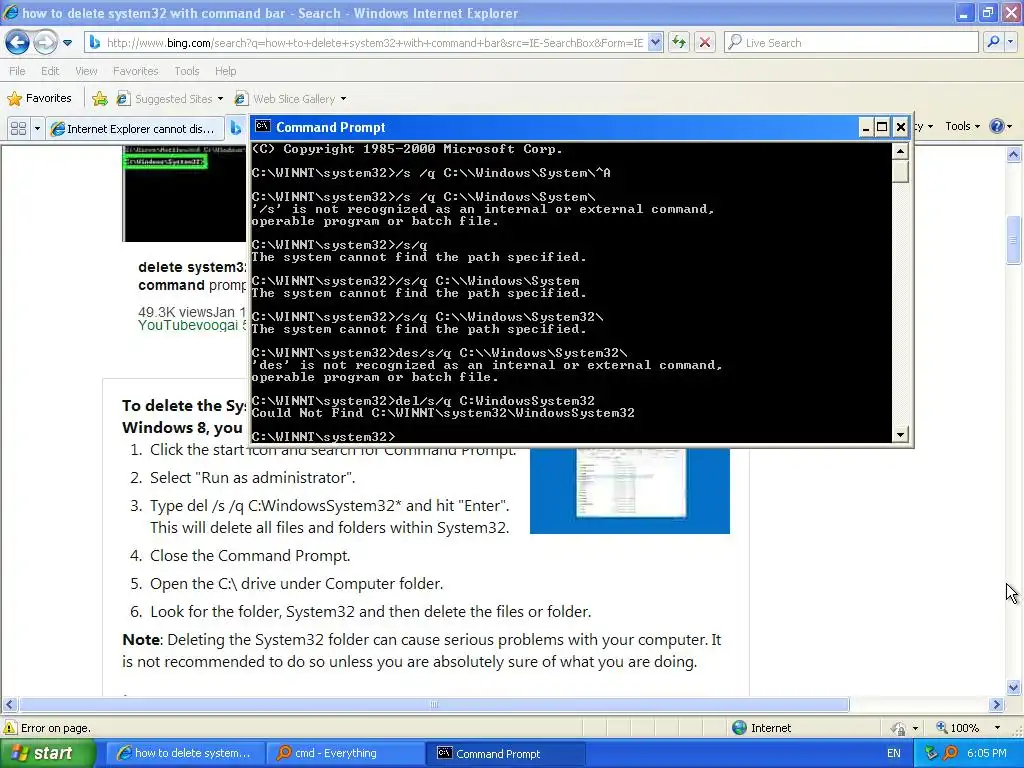Click the Internet zone globe icon

click(739, 728)
